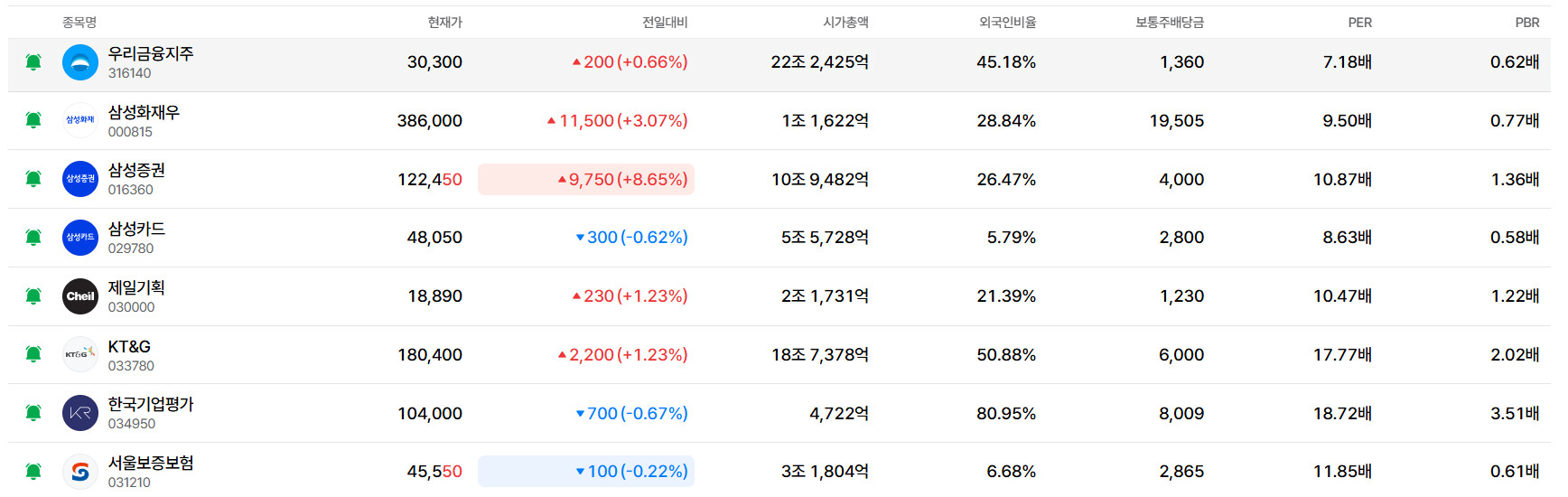
Task: Sort by the 시가총액 column header
Action: tap(845, 23)
